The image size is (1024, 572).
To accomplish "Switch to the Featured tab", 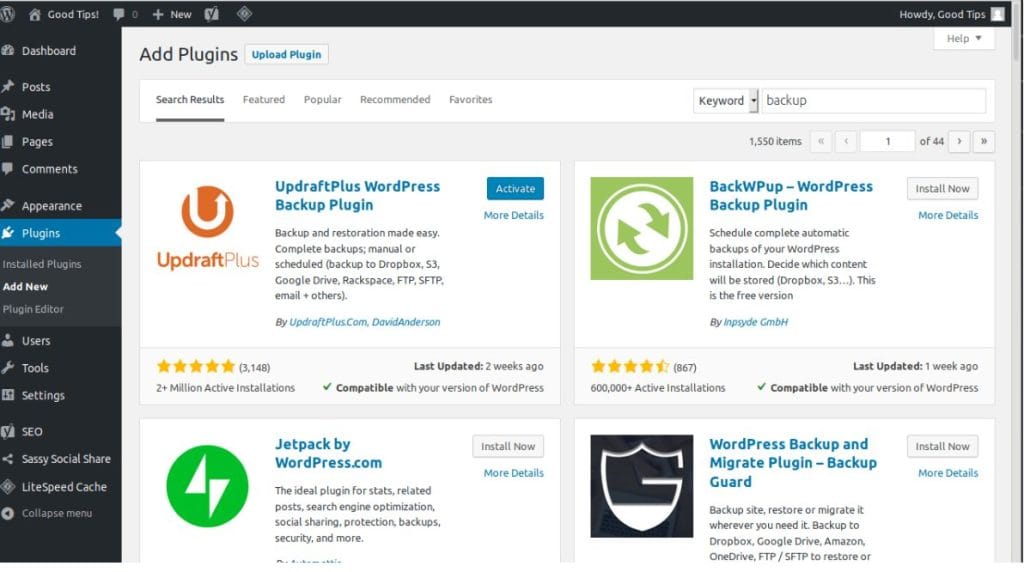I will (264, 100).
